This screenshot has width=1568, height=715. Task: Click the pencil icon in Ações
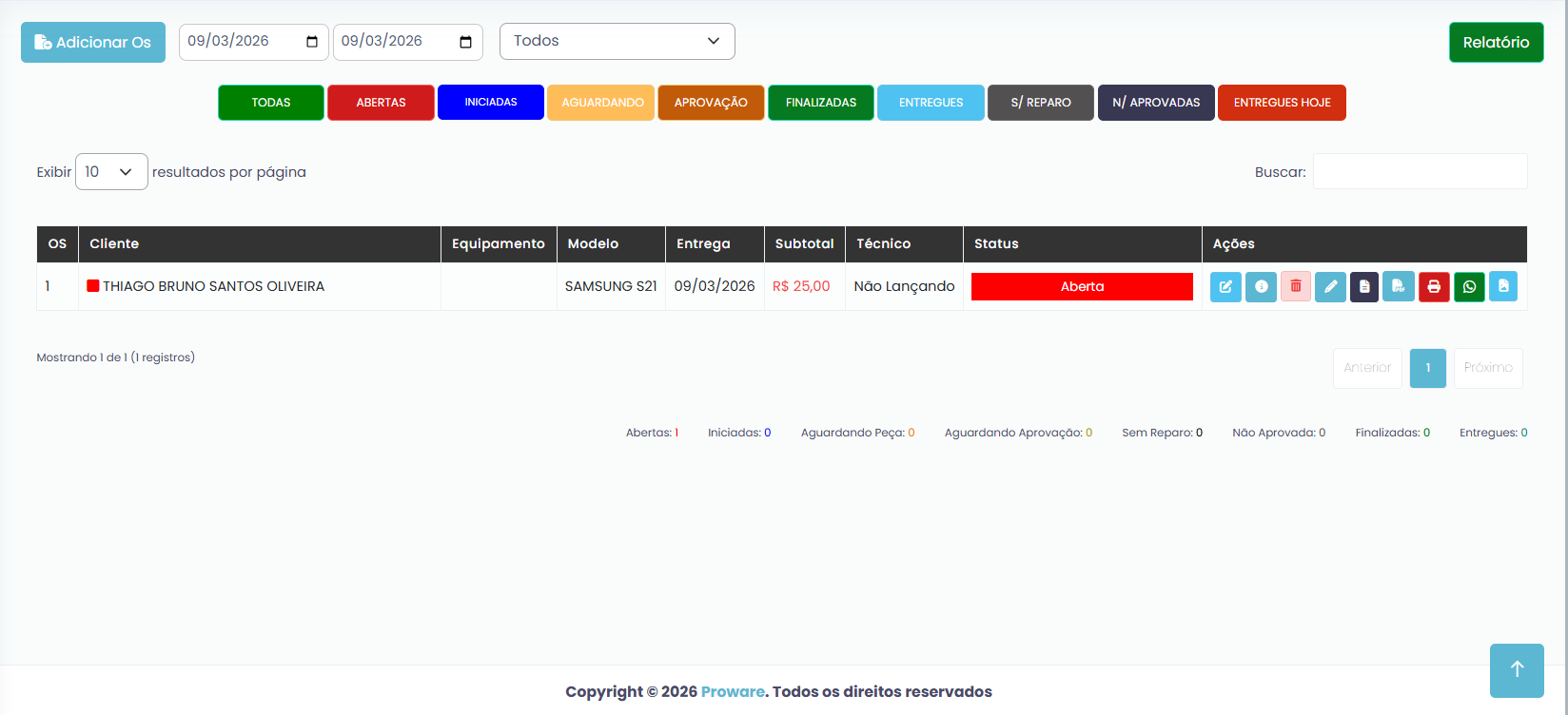tap(1330, 287)
